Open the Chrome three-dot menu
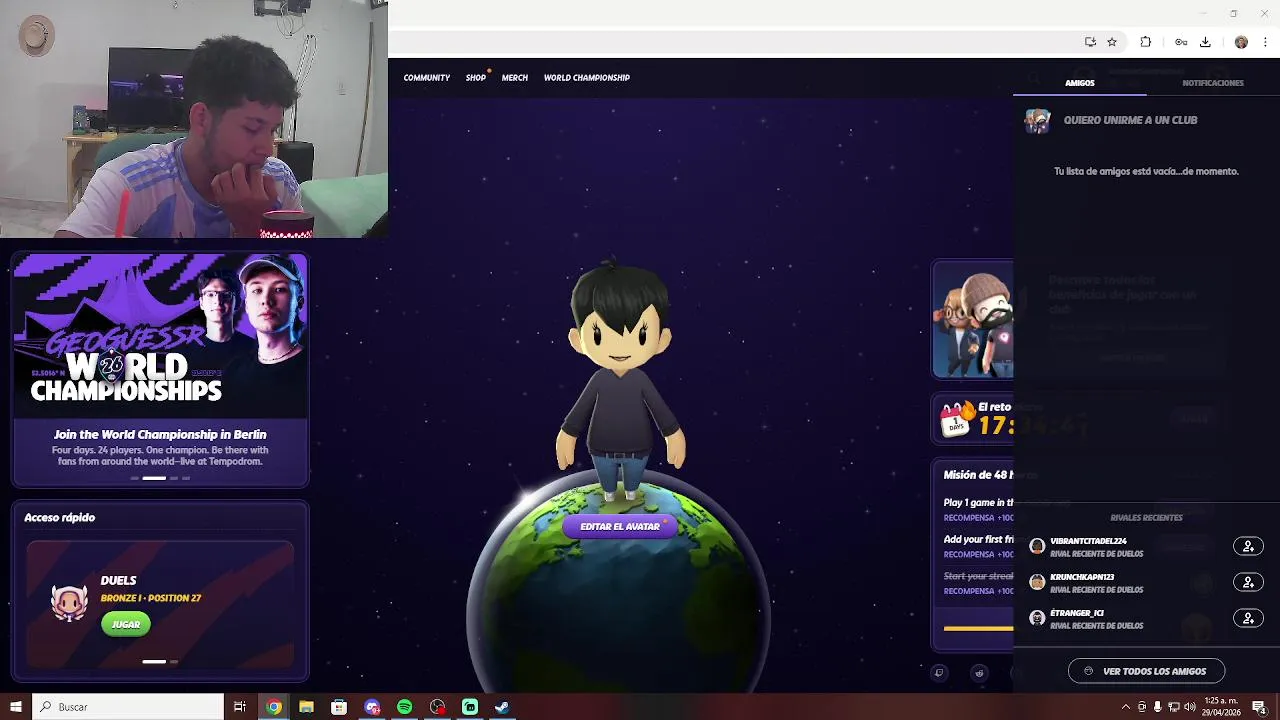This screenshot has height=720, width=1280. tap(1266, 42)
